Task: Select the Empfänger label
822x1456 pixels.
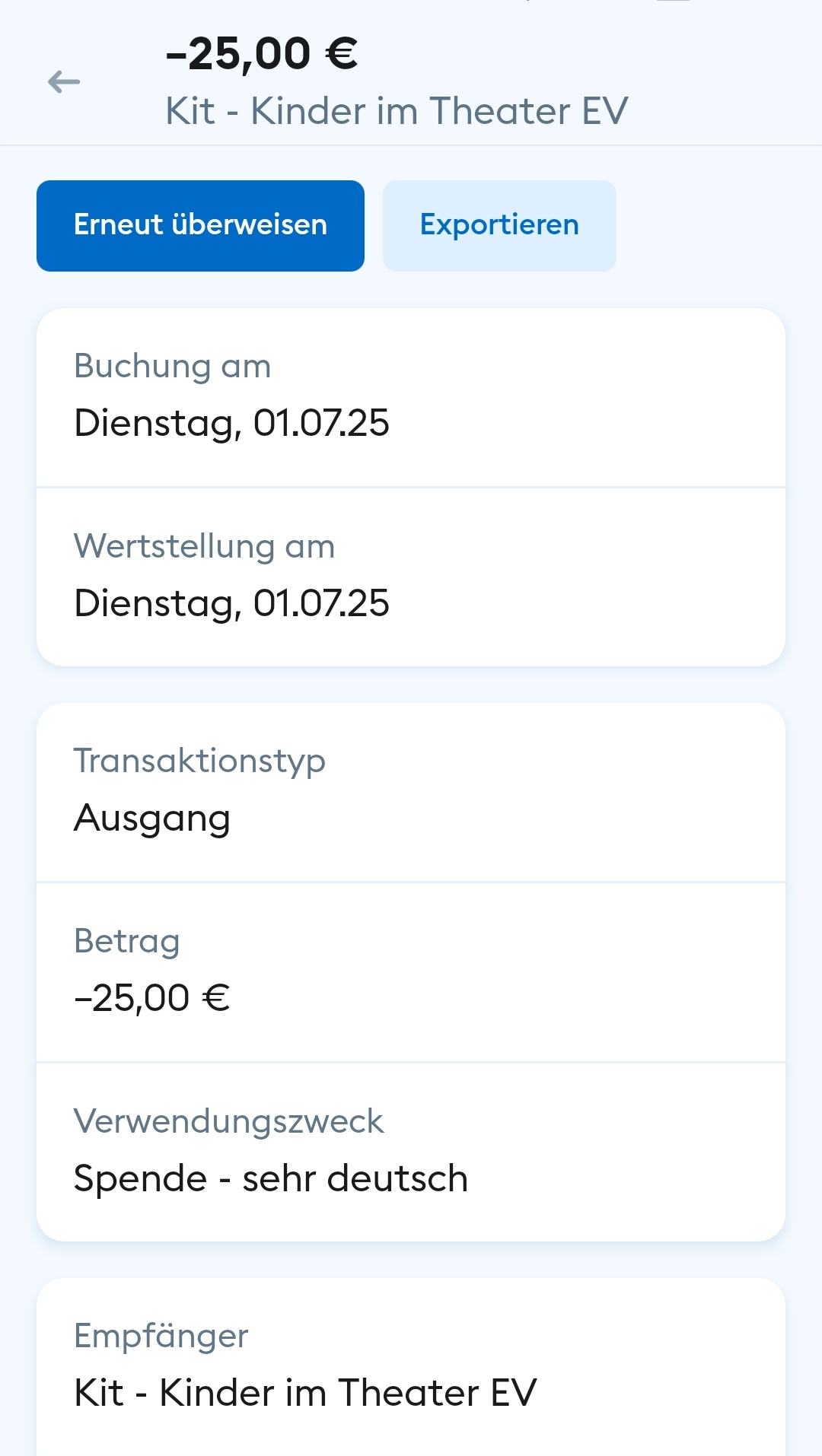Action: 161,1336
